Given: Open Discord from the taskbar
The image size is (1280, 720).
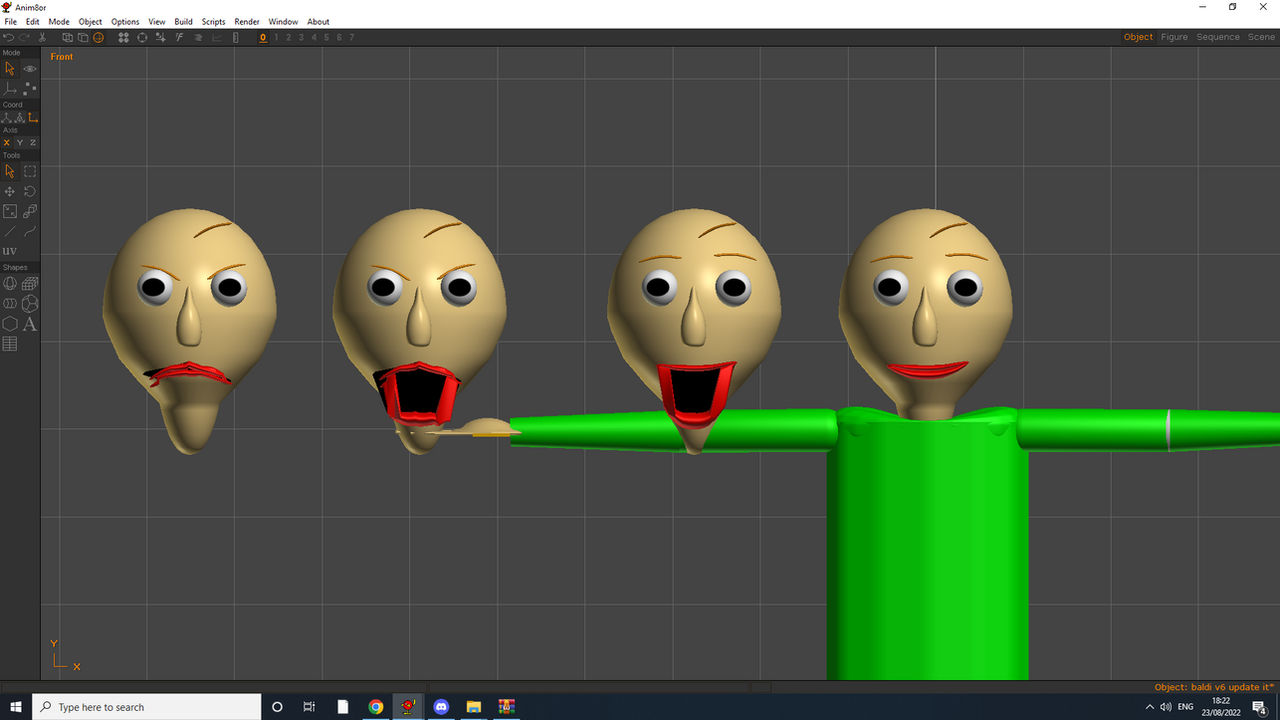Looking at the screenshot, I should [x=441, y=707].
